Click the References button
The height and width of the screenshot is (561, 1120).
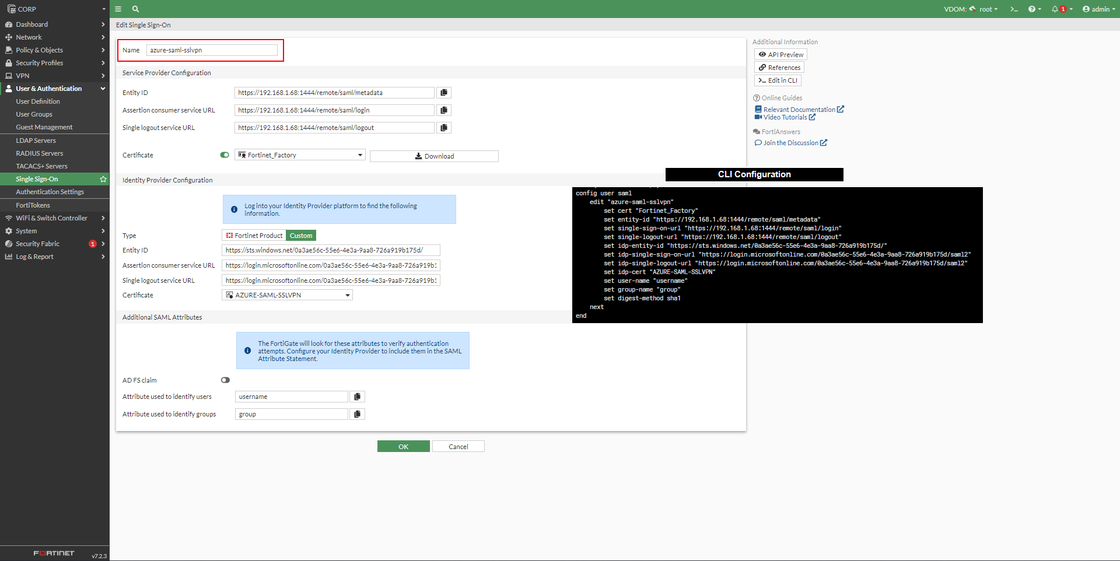coord(779,67)
